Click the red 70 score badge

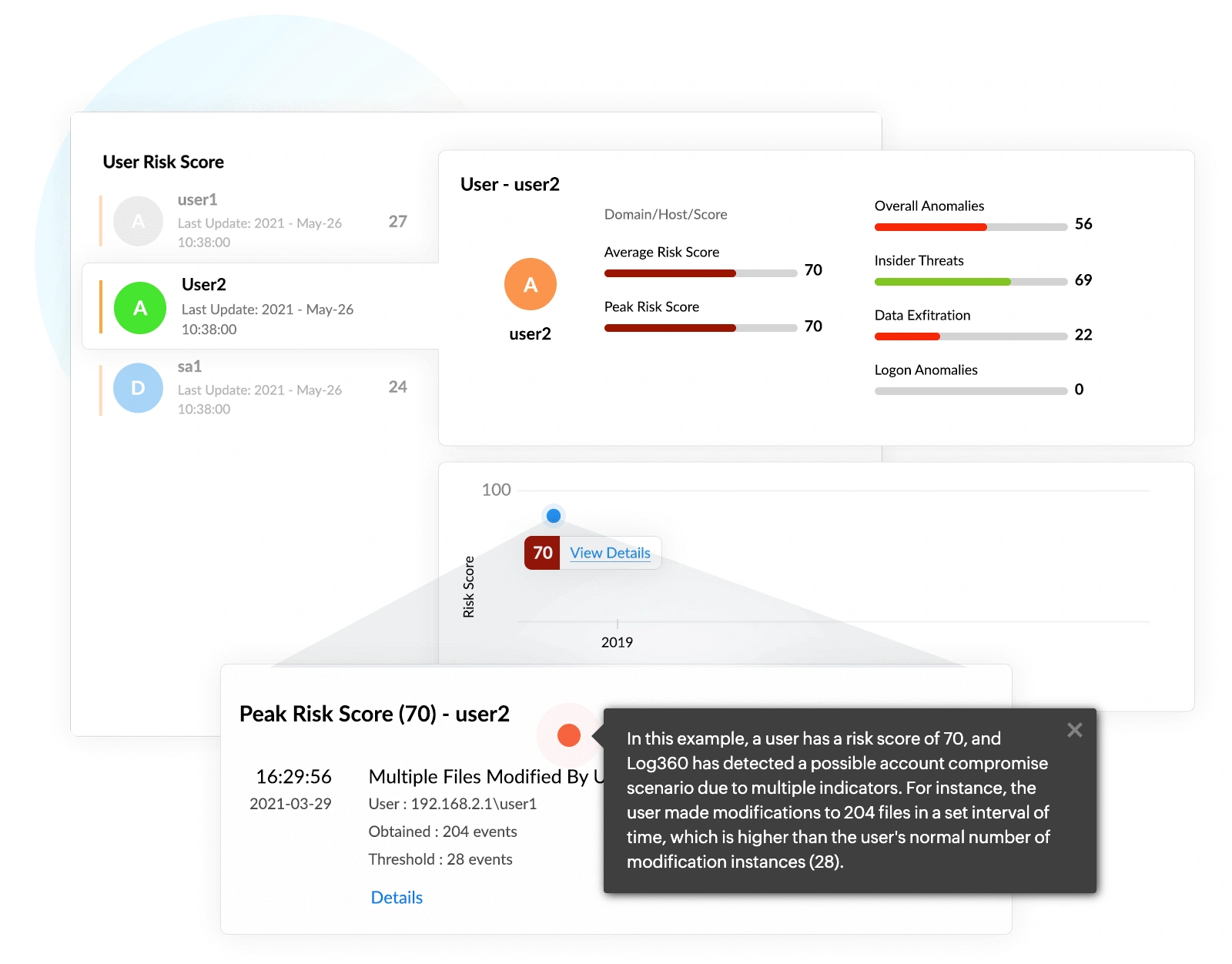542,553
